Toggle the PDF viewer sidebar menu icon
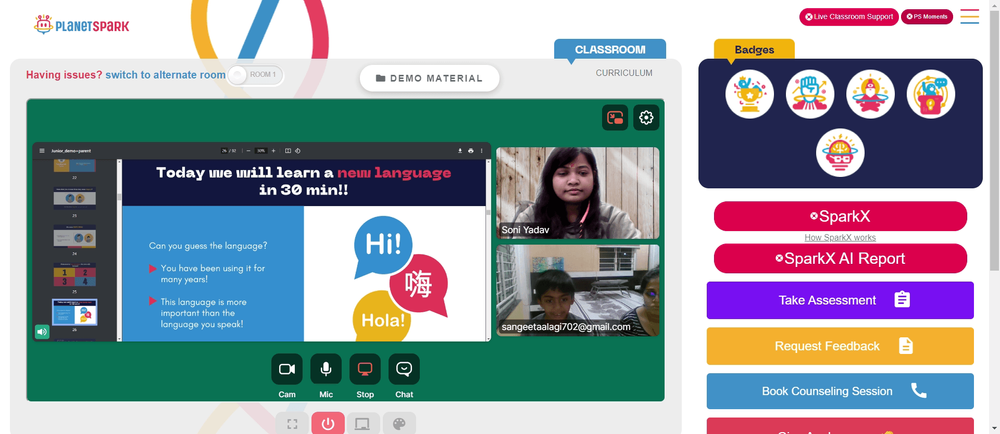Image resolution: width=1000 pixels, height=434 pixels. tap(42, 150)
